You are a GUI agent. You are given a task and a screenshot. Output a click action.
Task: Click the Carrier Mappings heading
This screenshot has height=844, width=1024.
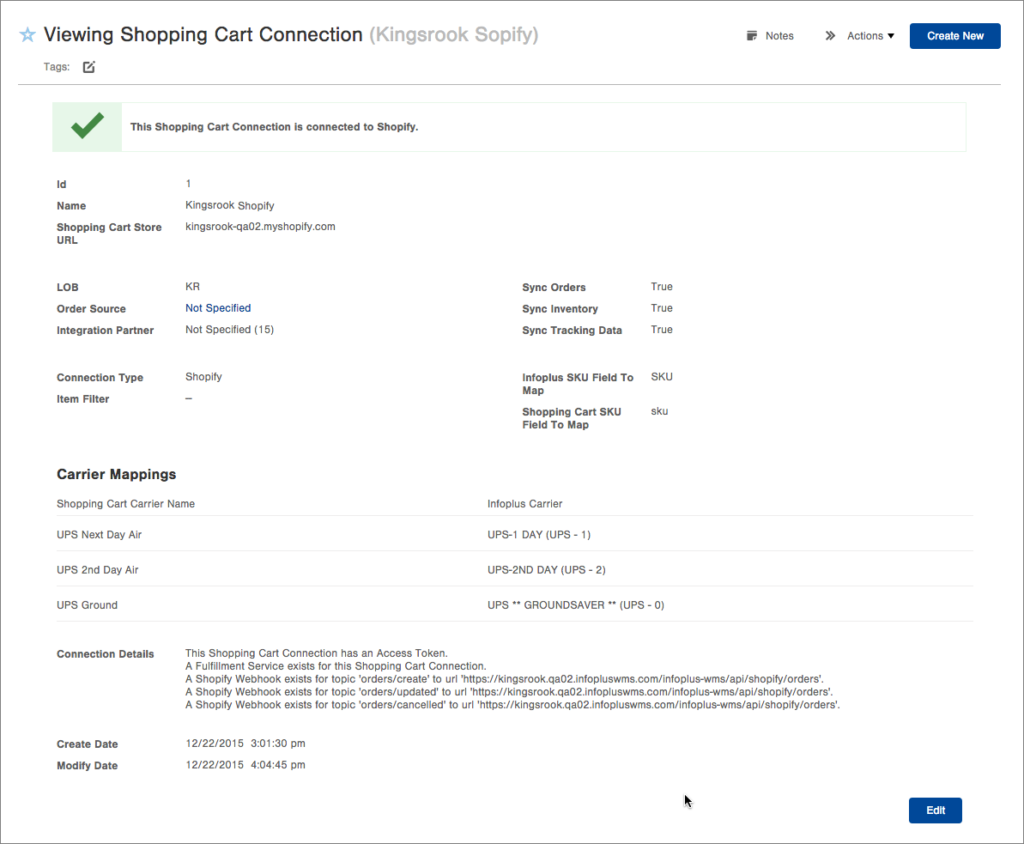116,474
